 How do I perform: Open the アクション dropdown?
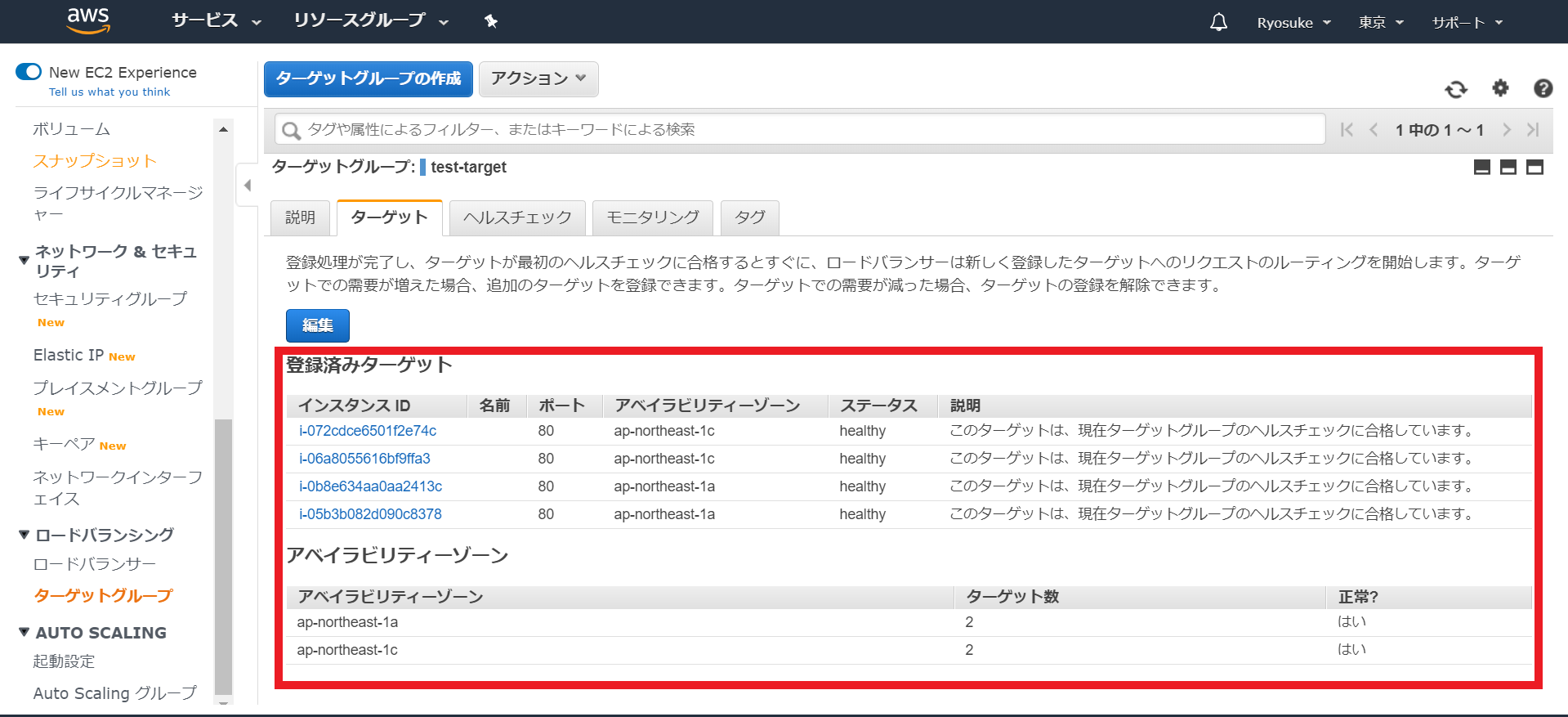click(538, 78)
